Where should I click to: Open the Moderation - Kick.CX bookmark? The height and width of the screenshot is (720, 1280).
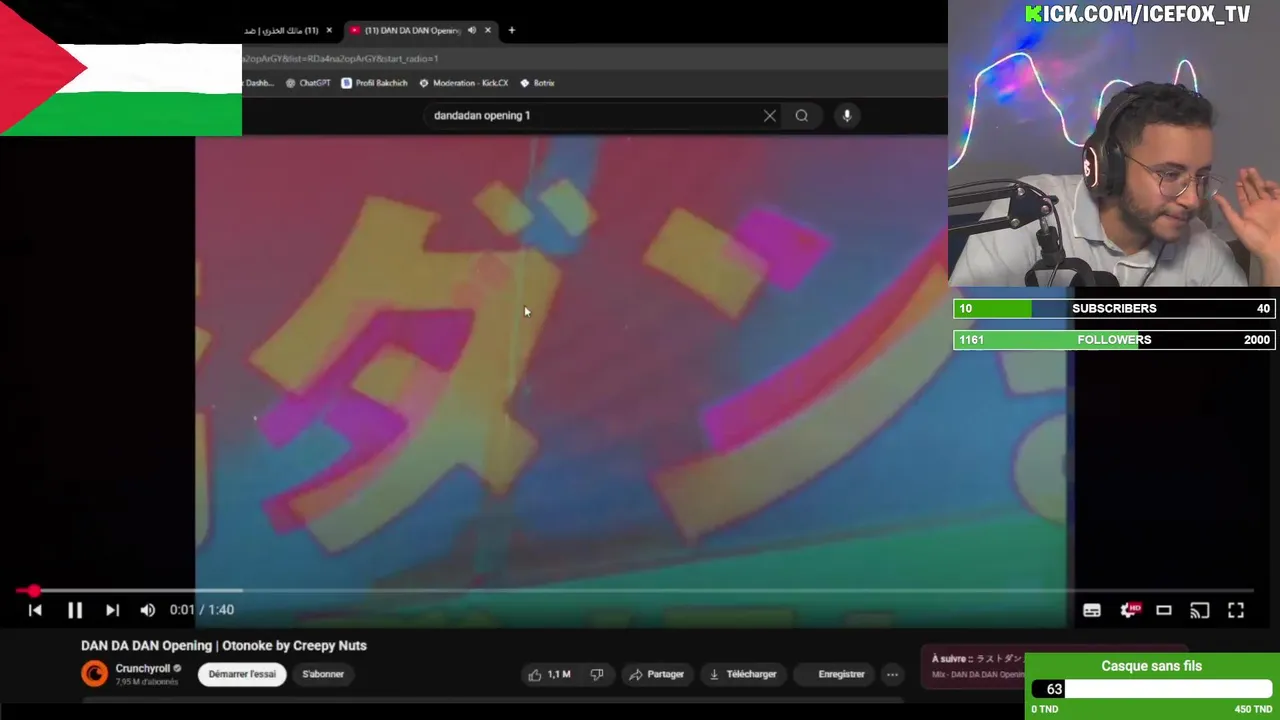point(464,83)
